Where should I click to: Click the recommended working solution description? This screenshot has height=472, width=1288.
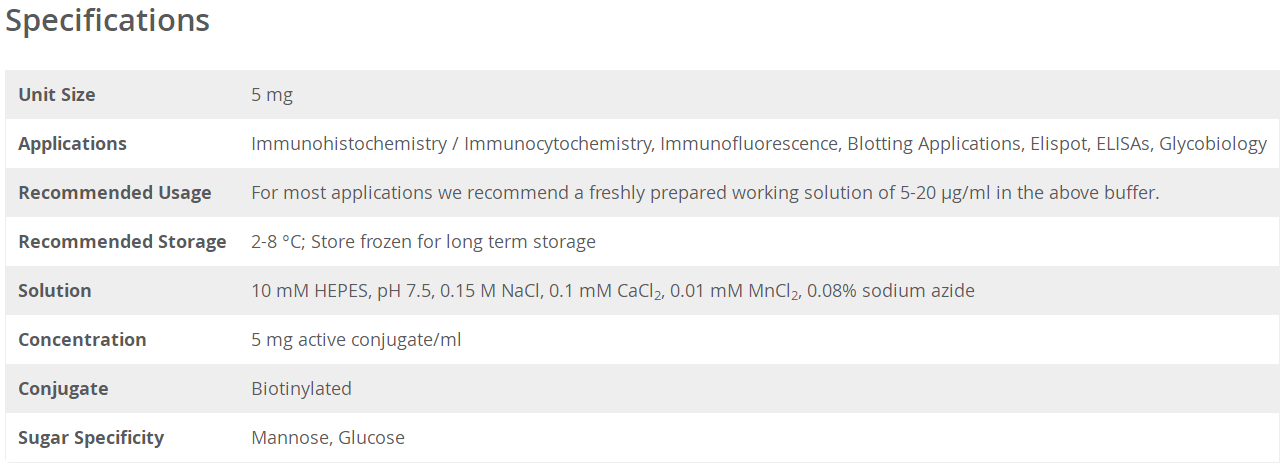tap(705, 193)
